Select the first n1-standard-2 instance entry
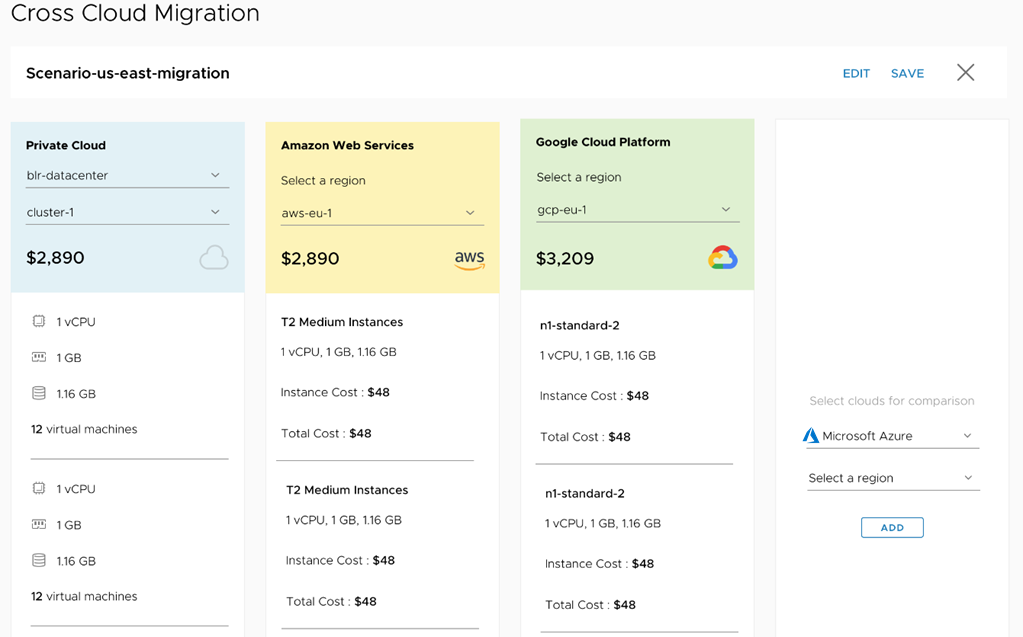Screen dimensions: 1023x637 [580, 325]
